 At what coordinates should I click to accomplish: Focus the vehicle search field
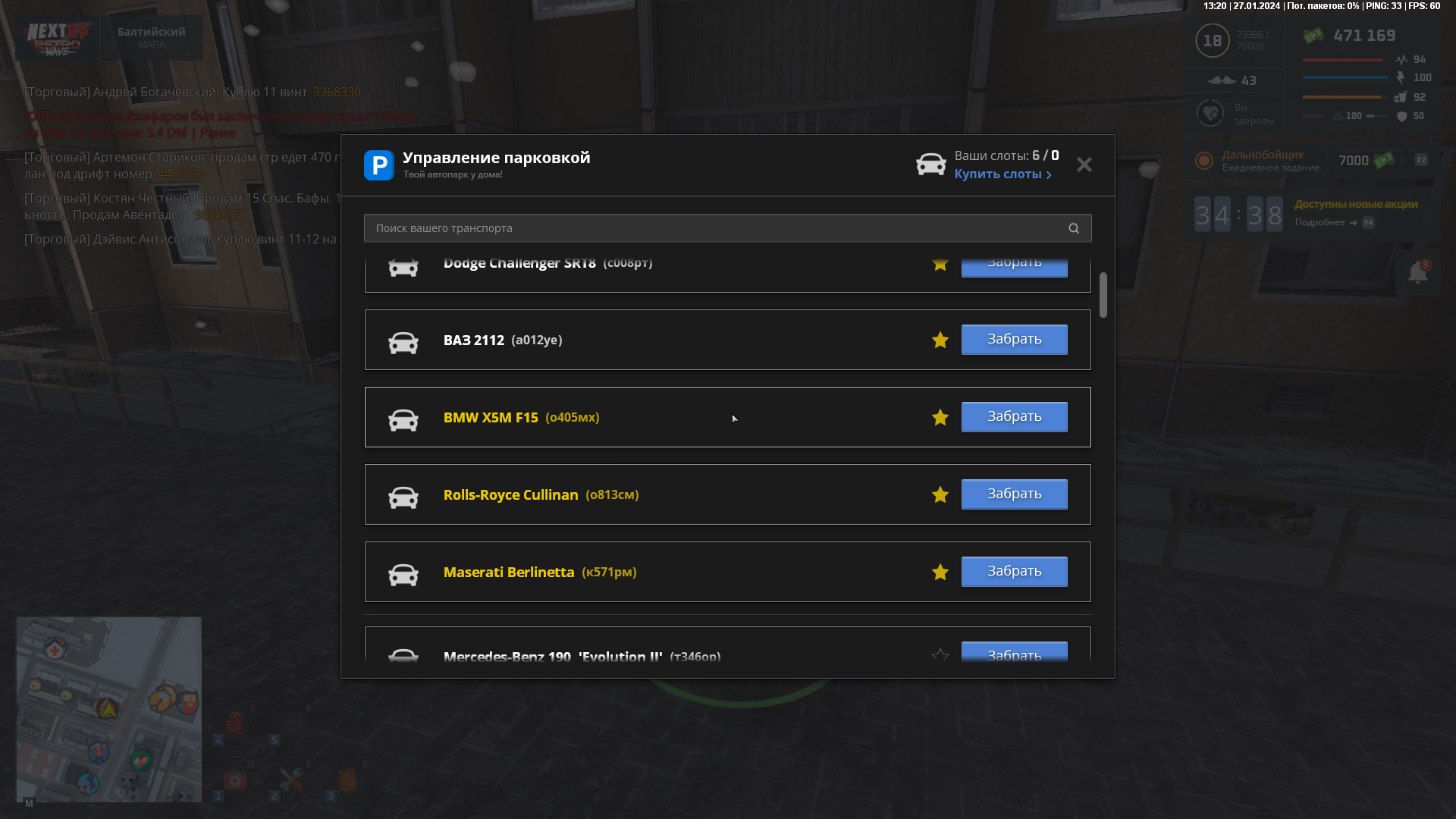[727, 228]
